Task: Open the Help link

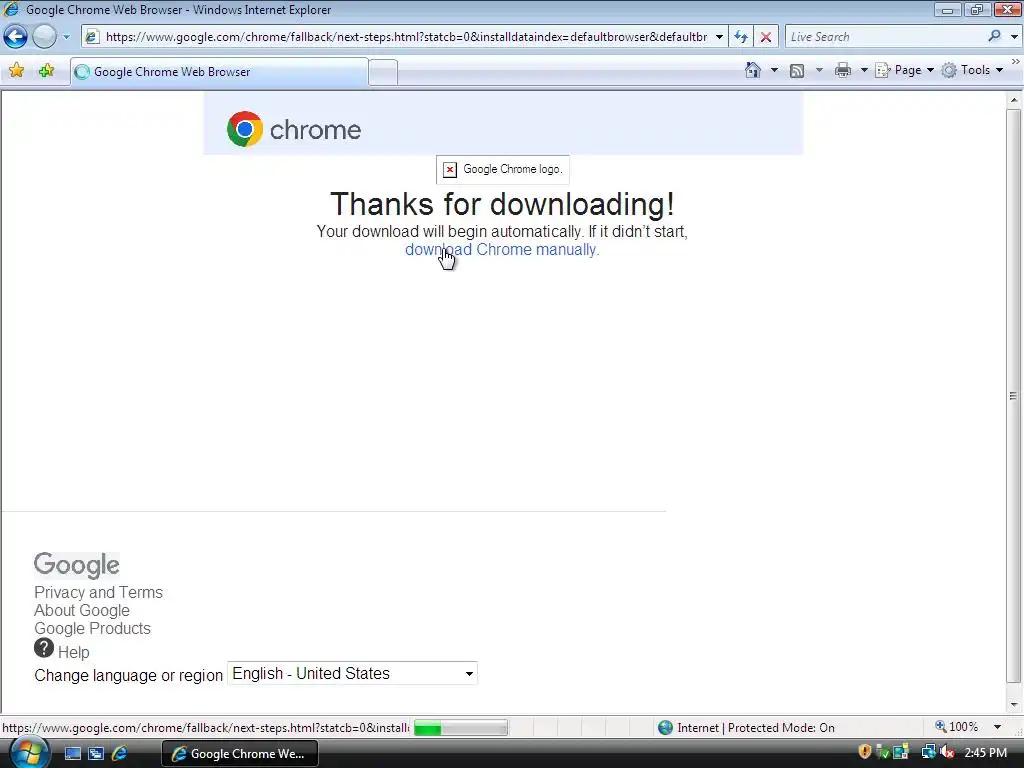Action: 74,652
